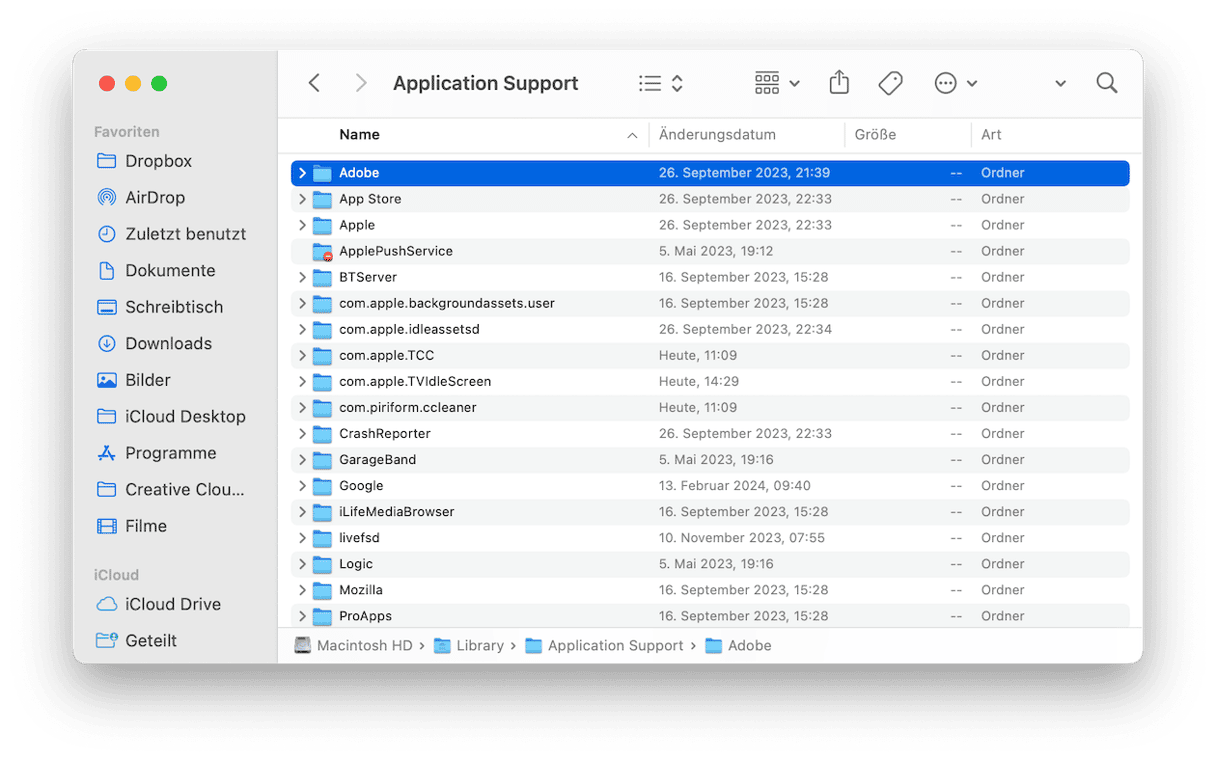Open the grouping options dropdown
Viewport: 1216px width, 760px height.
[777, 84]
